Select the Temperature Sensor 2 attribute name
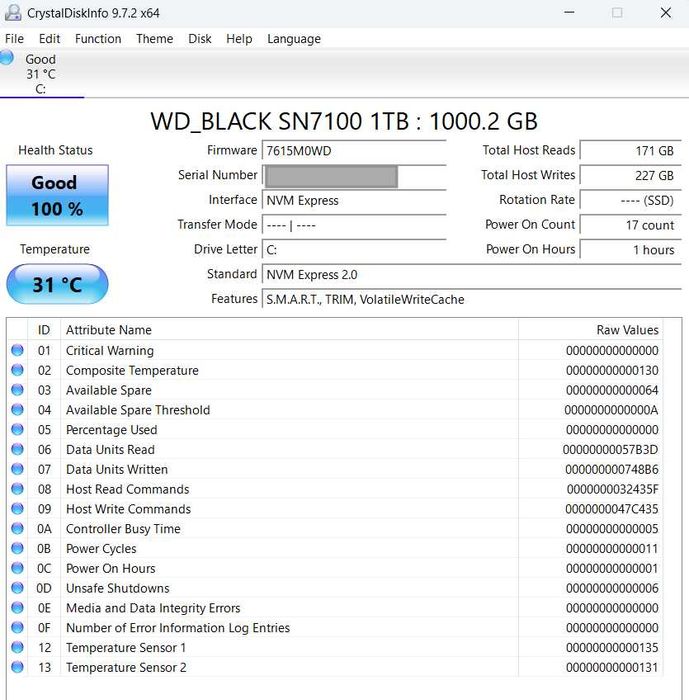 (126, 667)
